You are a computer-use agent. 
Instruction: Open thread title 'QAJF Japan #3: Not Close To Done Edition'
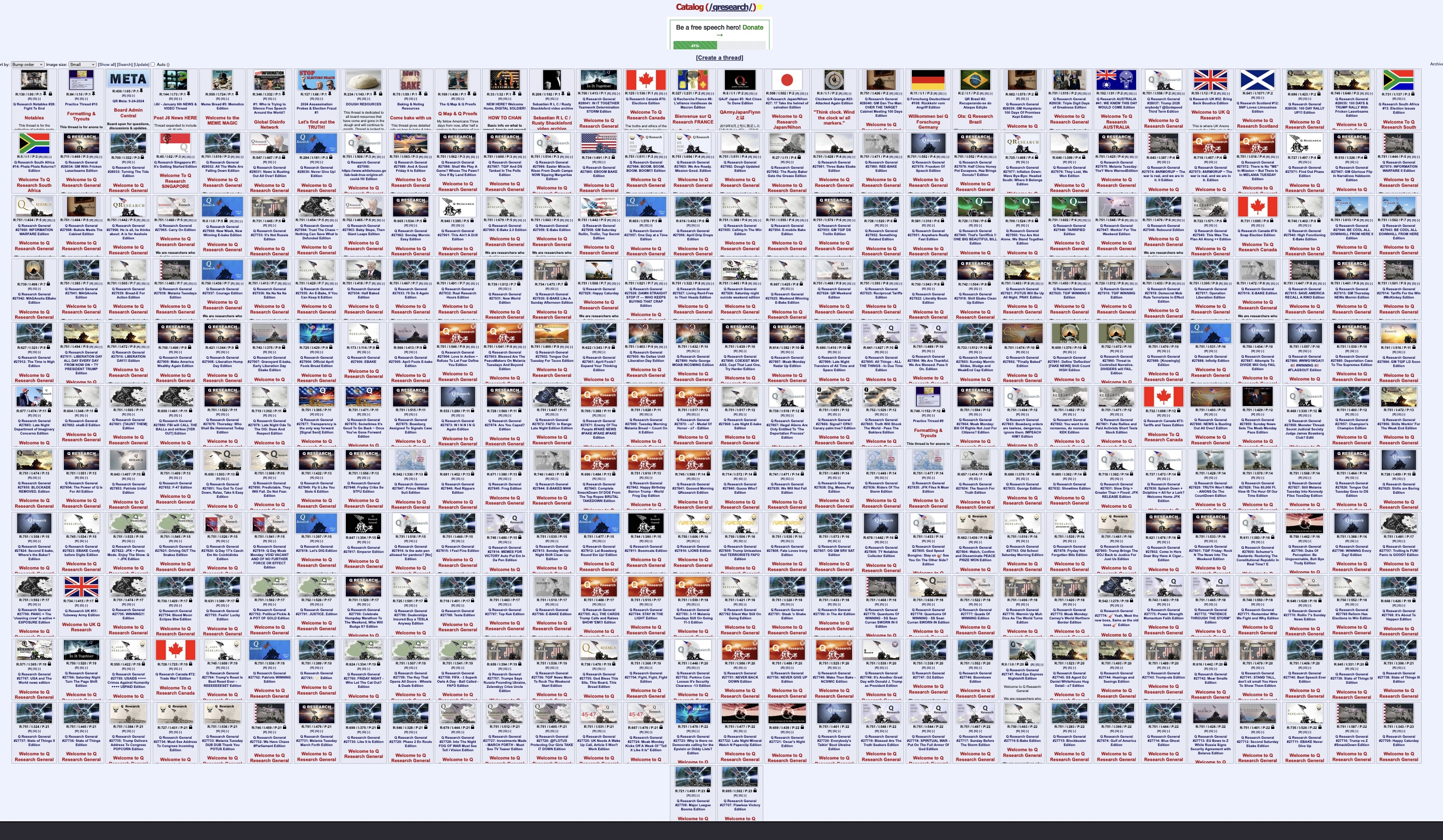tap(740, 101)
